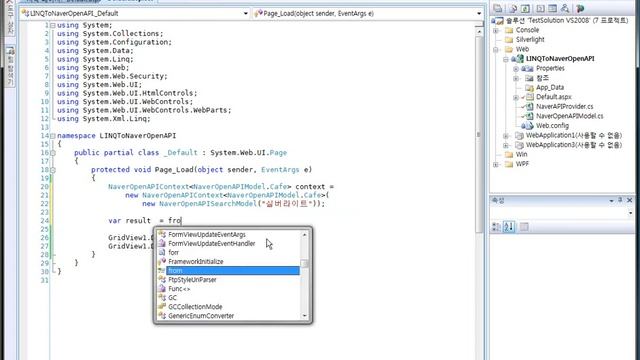Open Properties panel window position menu arrow
The image size is (640, 360).
[x=611, y=200]
